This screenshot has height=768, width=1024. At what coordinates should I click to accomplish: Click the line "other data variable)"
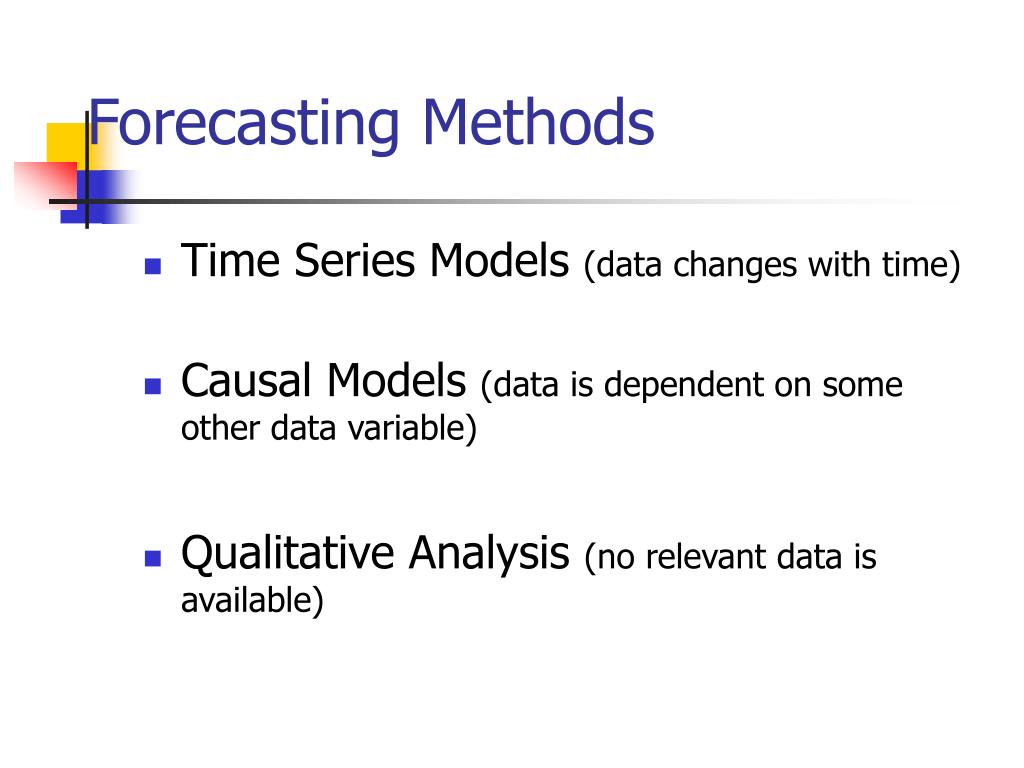pyautogui.click(x=328, y=429)
